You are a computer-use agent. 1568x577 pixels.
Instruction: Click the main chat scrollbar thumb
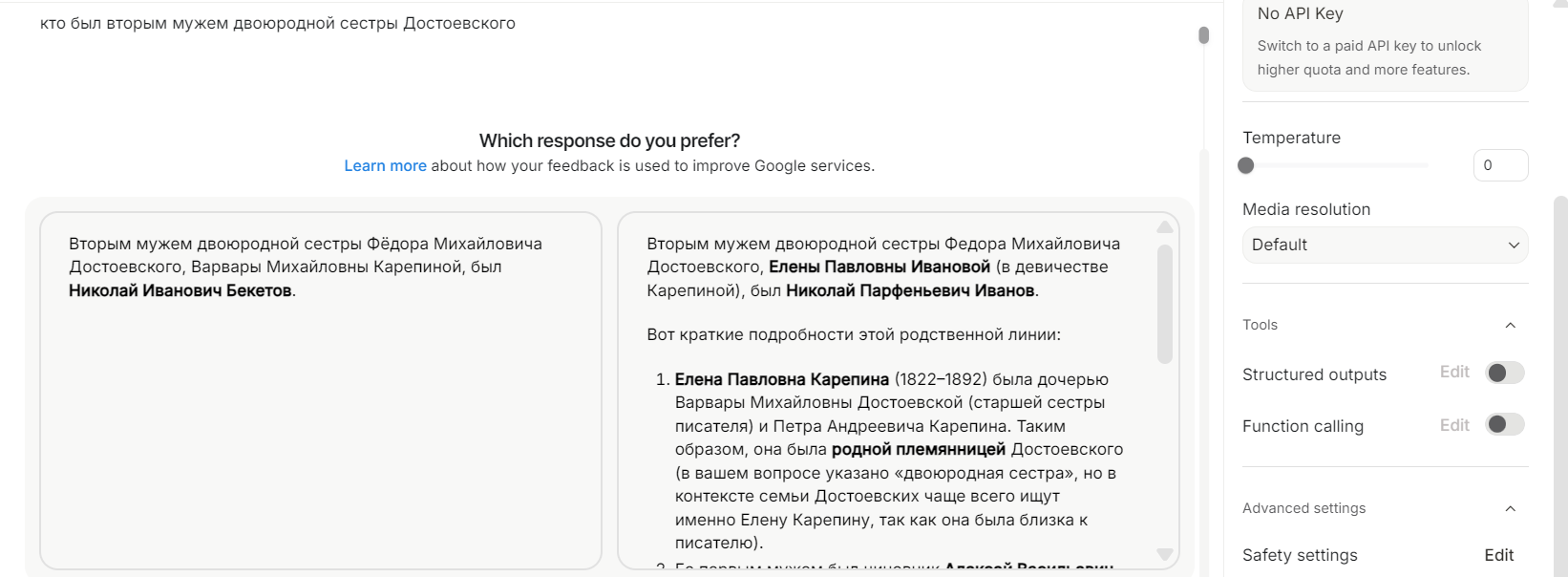[1203, 35]
